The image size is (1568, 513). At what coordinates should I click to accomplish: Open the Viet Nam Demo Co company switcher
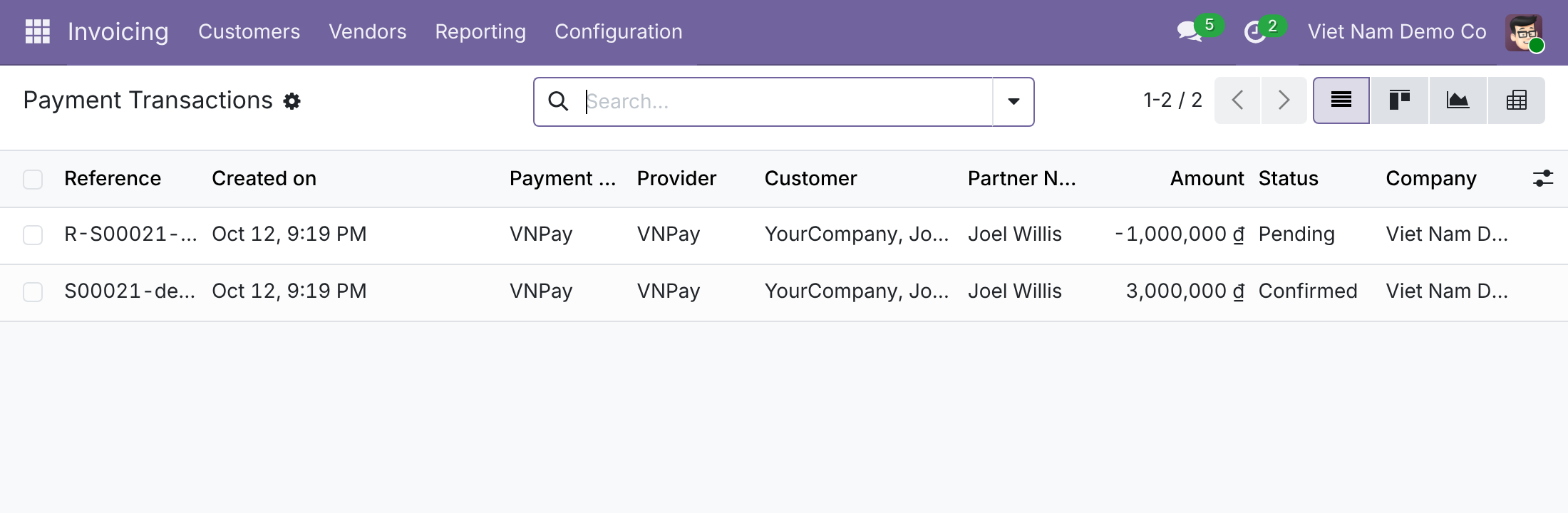point(1397,31)
